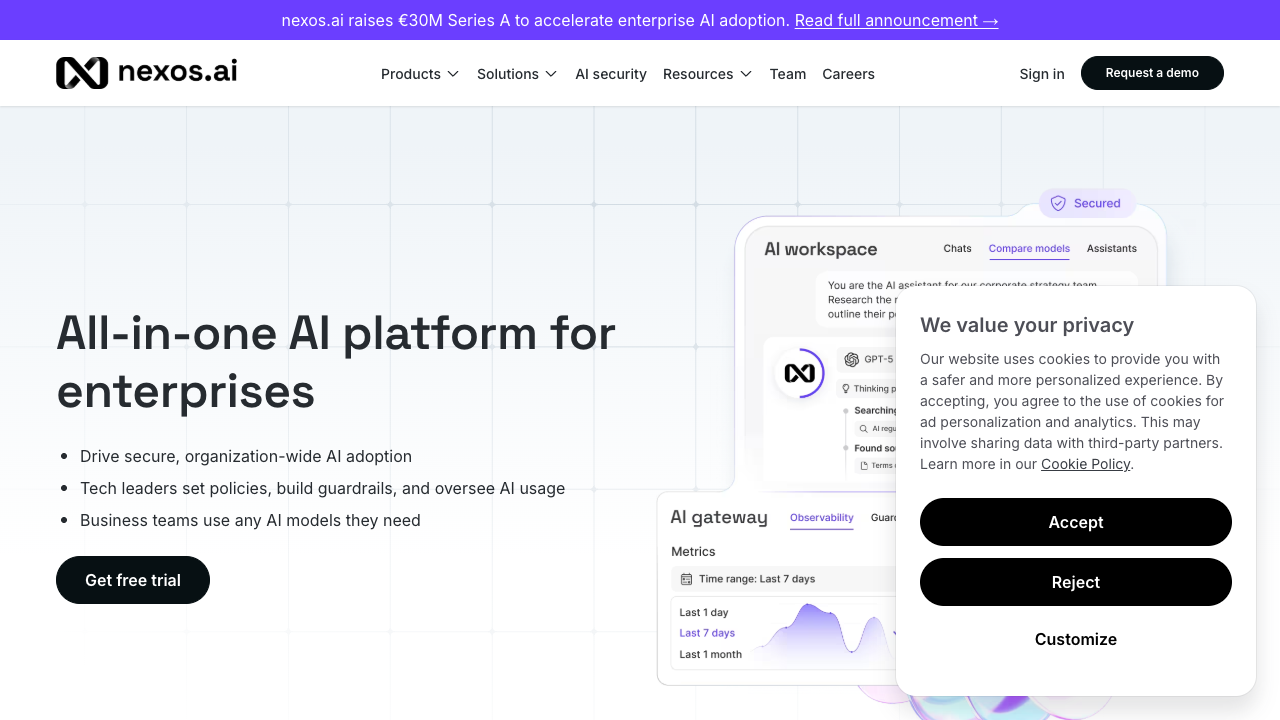Accept the cookies

pyautogui.click(x=1075, y=522)
